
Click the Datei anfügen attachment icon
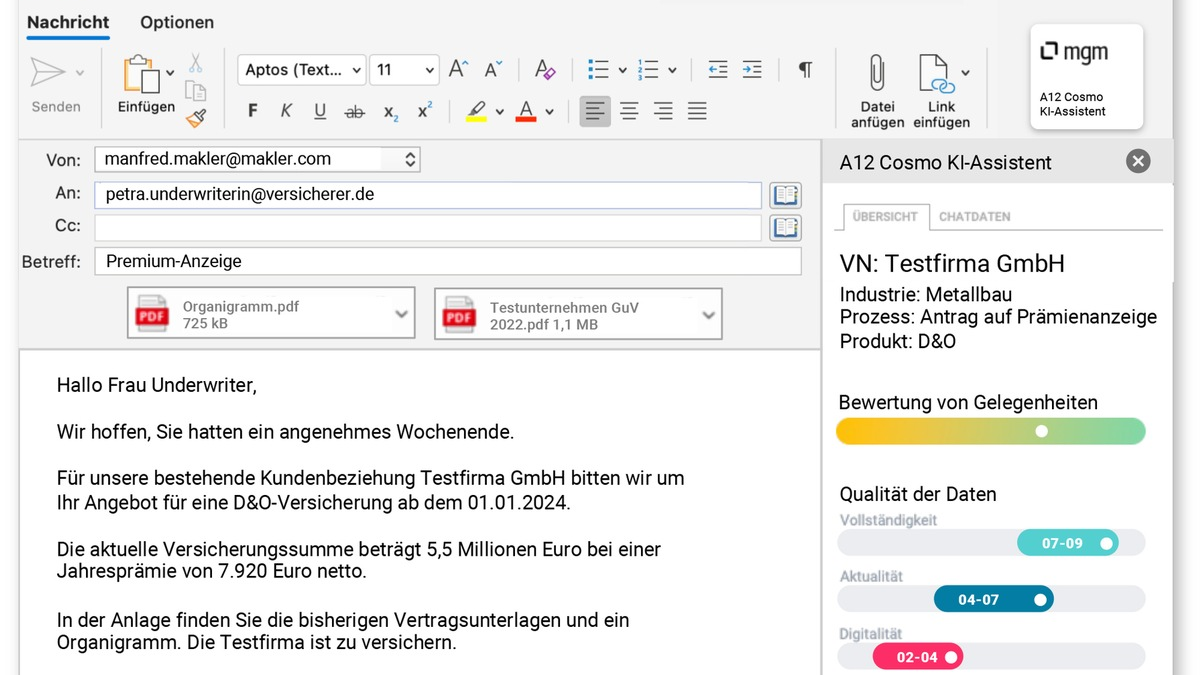[876, 72]
